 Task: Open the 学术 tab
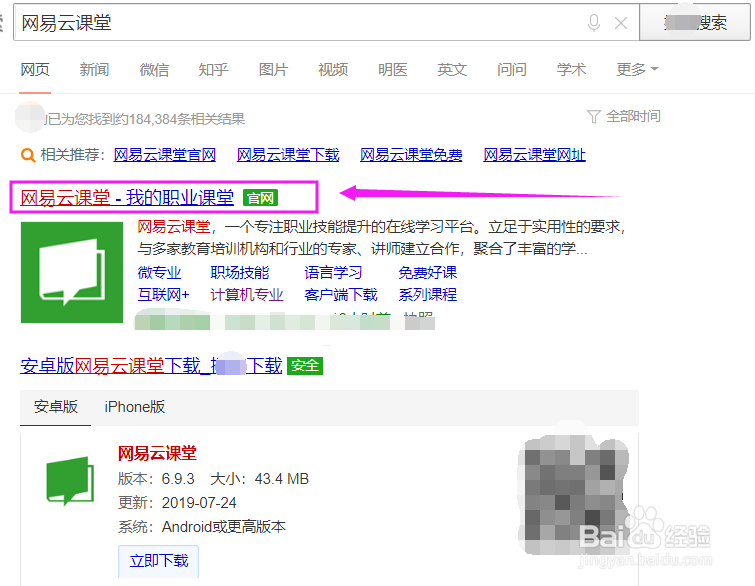coord(571,70)
